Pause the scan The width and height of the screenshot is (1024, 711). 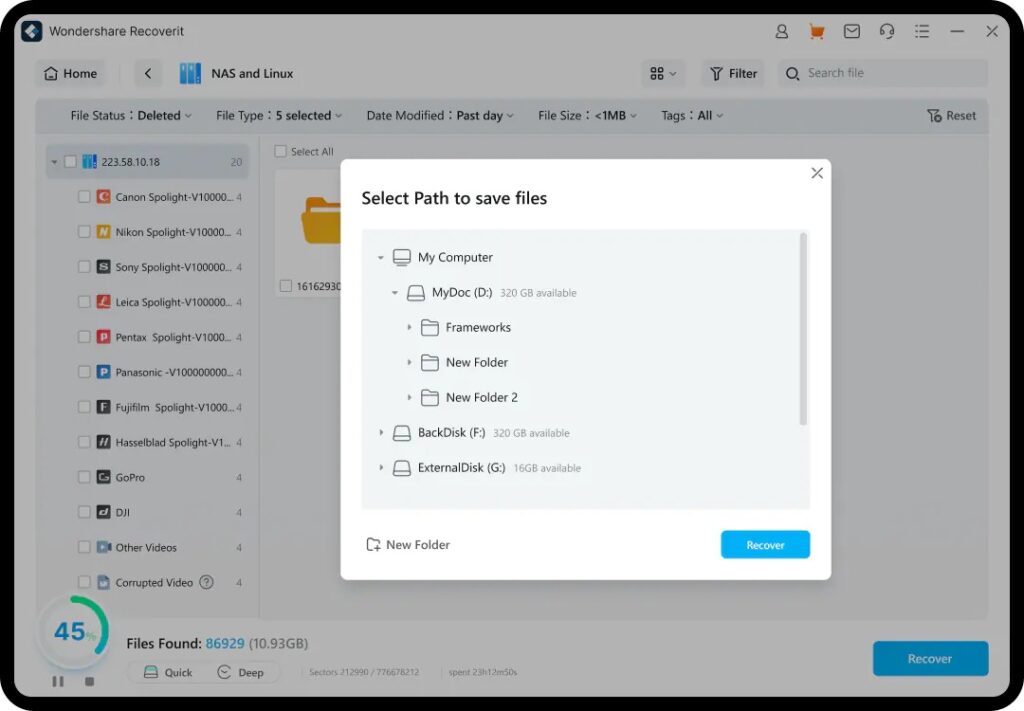coord(58,682)
